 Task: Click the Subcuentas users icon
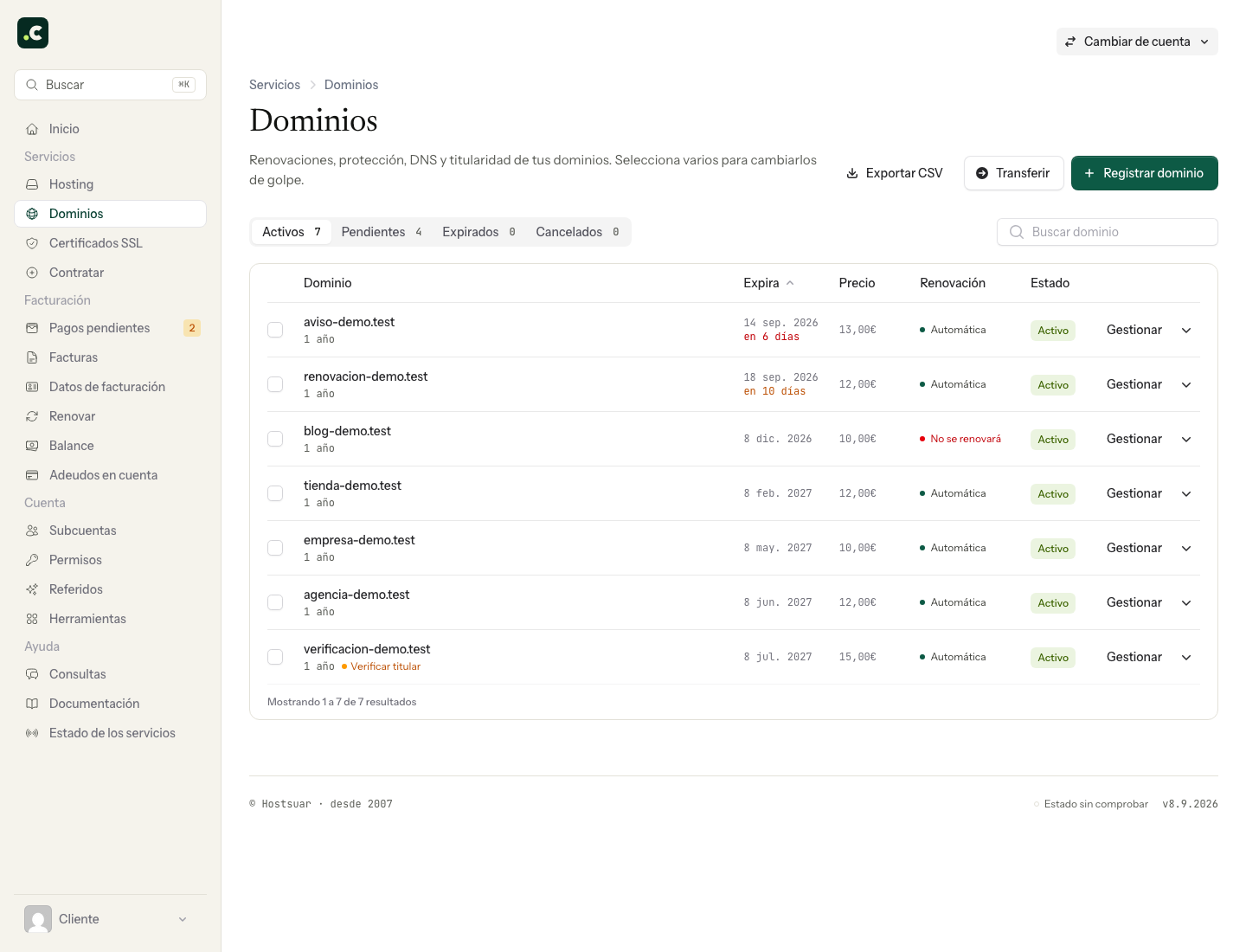click(x=32, y=531)
